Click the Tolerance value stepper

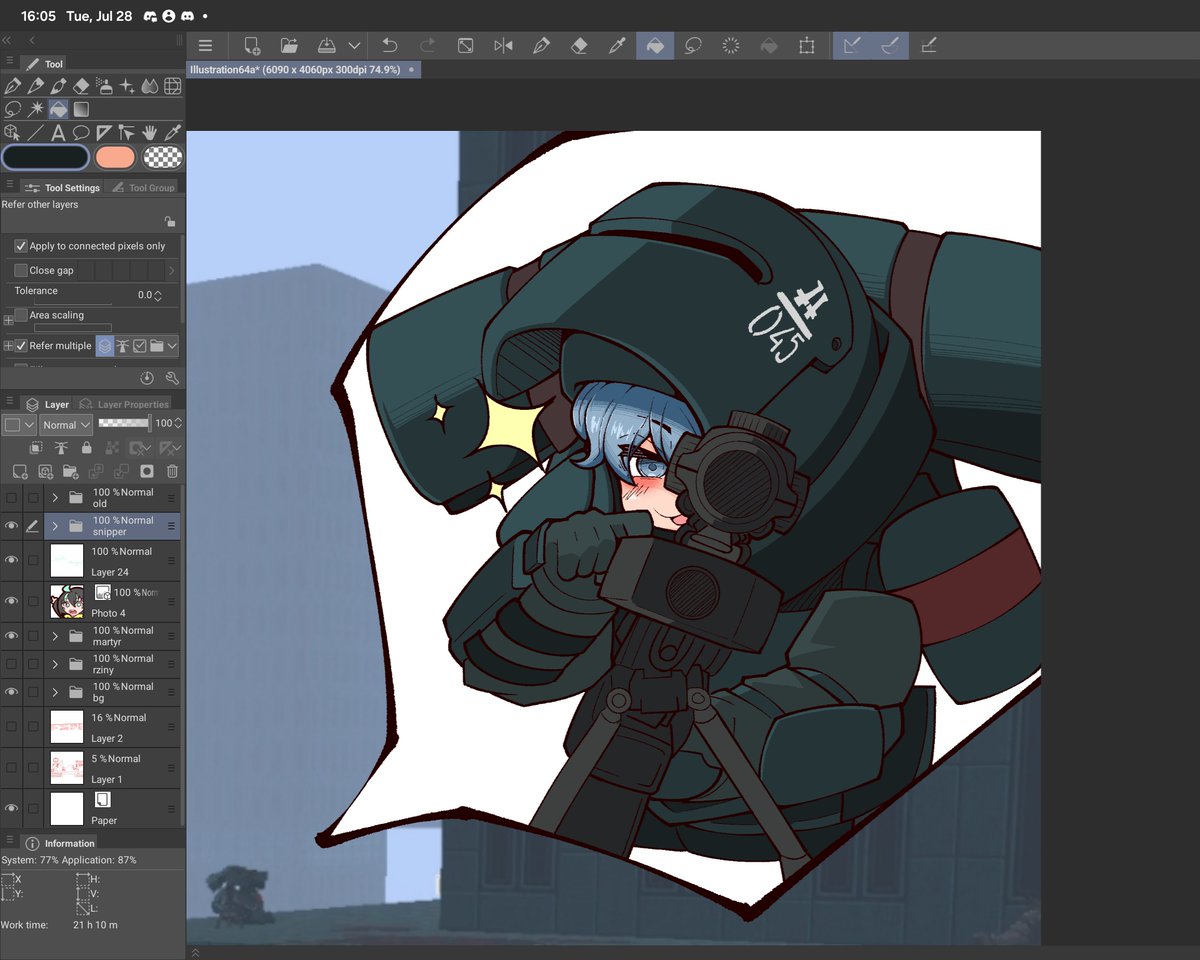coord(158,295)
